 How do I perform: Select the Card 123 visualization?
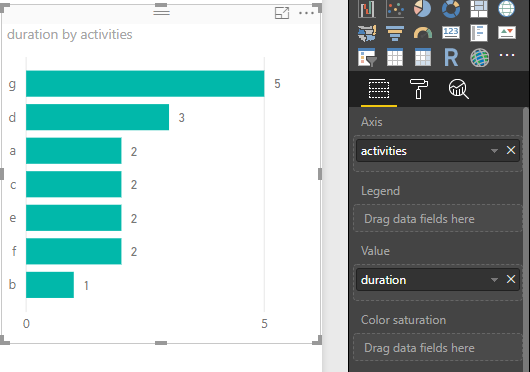pyautogui.click(x=451, y=33)
